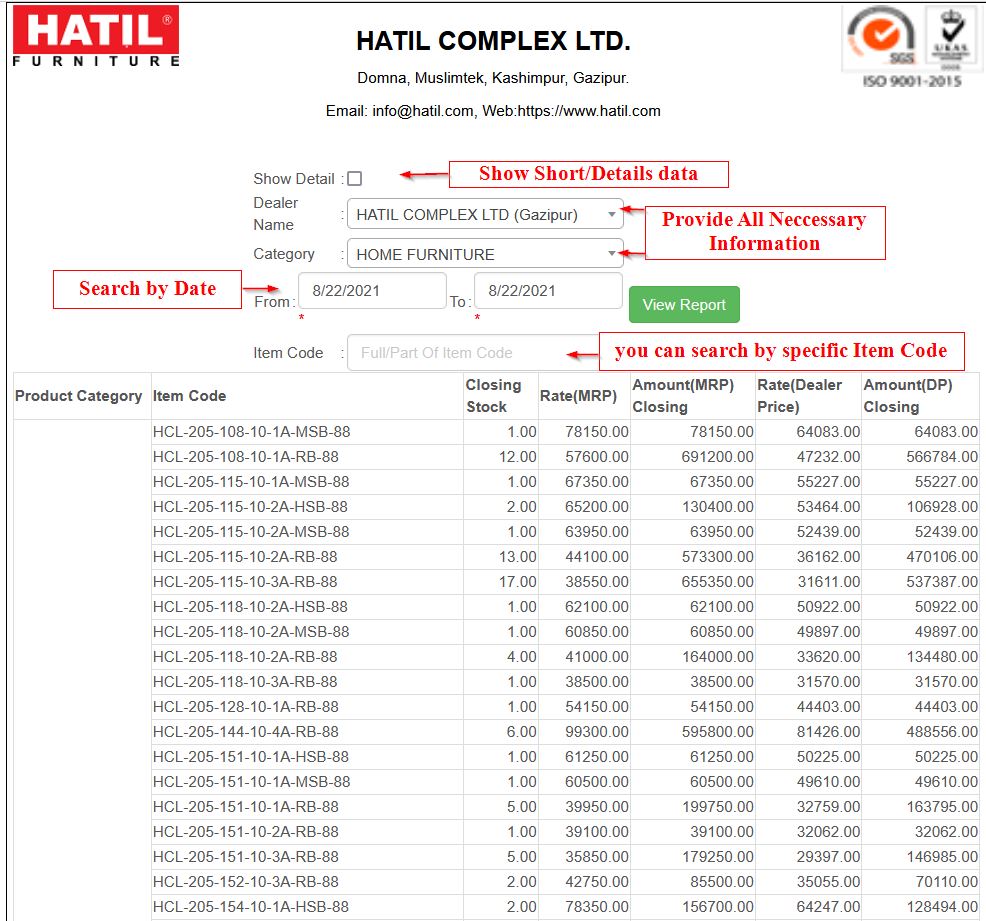Select item code HCL-205-128-10-1A-RB-88

tap(245, 707)
